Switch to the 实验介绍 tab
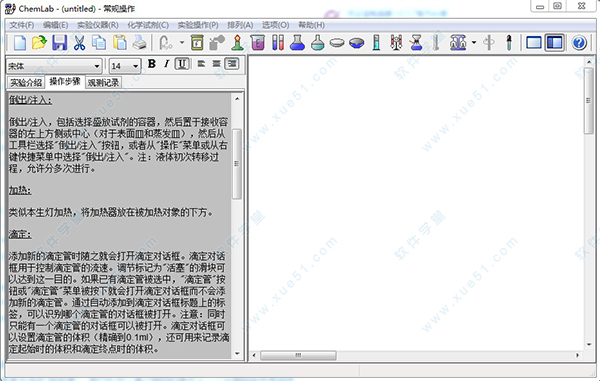Image resolution: width=600 pixels, height=381 pixels. coord(26,83)
